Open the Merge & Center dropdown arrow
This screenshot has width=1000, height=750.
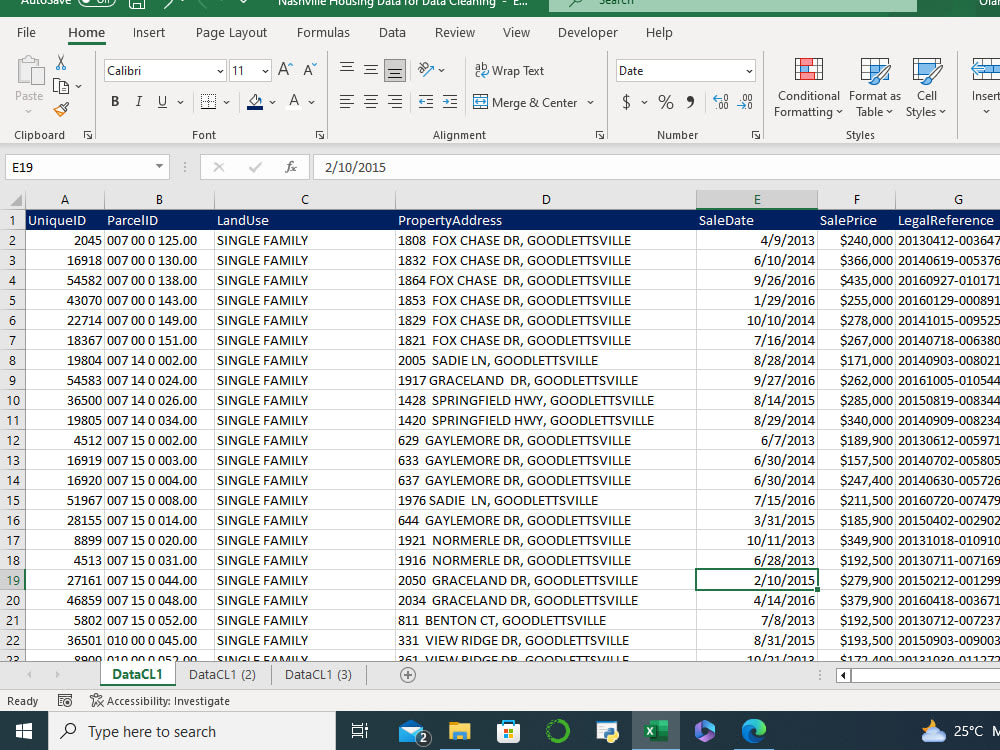coord(591,102)
